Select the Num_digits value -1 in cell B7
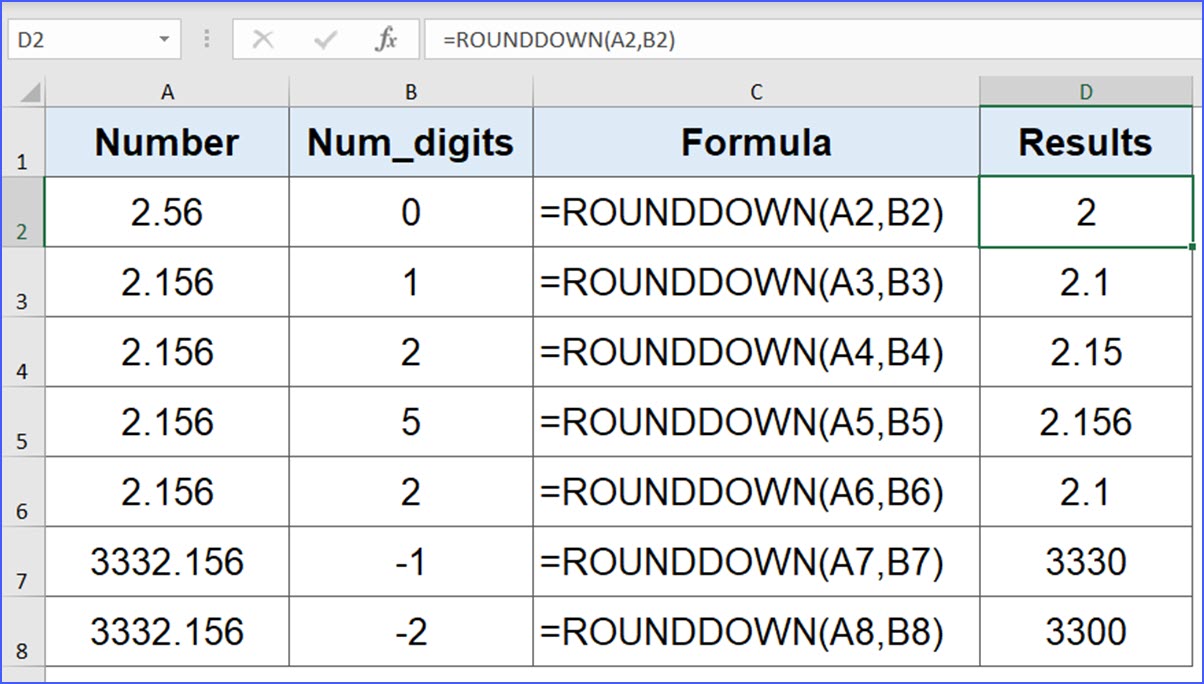The image size is (1204, 684). point(410,562)
